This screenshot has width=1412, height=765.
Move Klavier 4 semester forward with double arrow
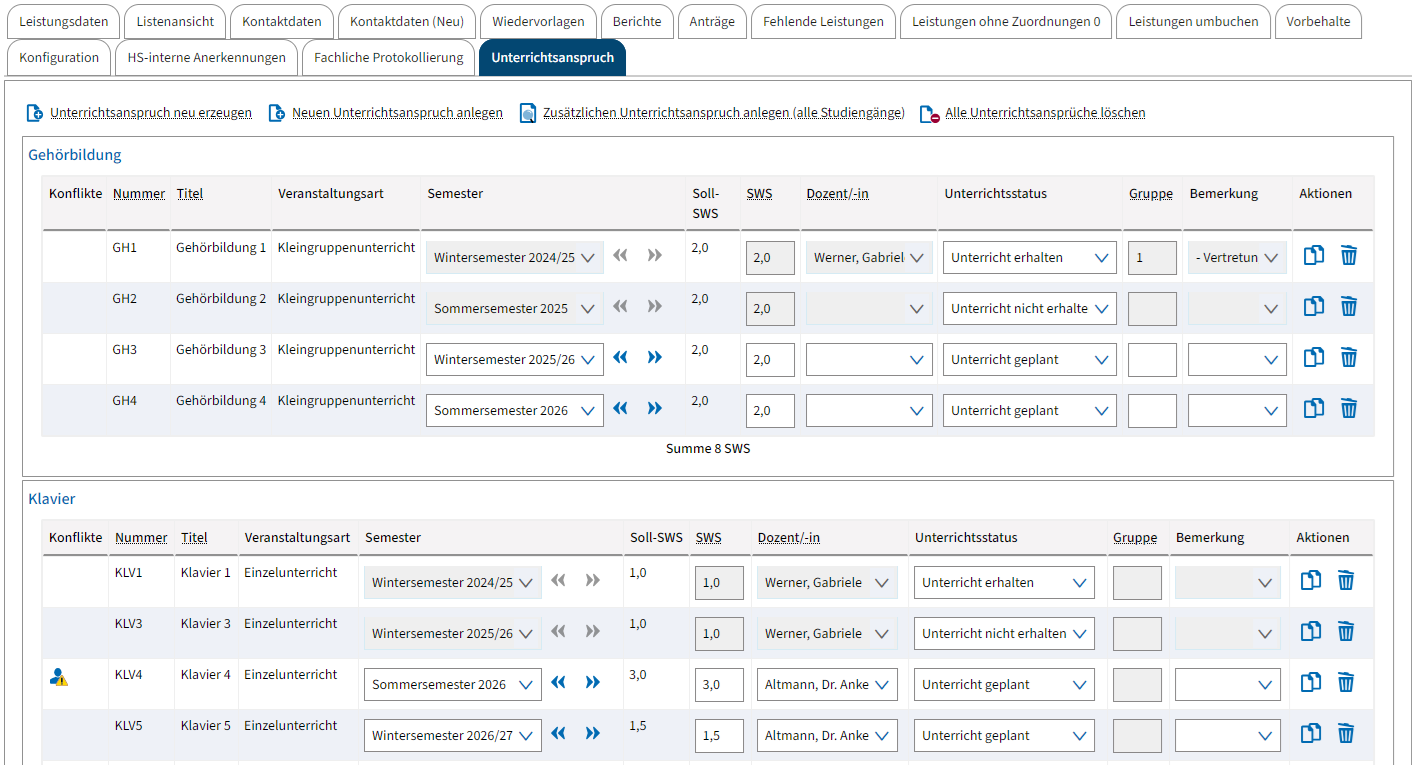click(592, 683)
